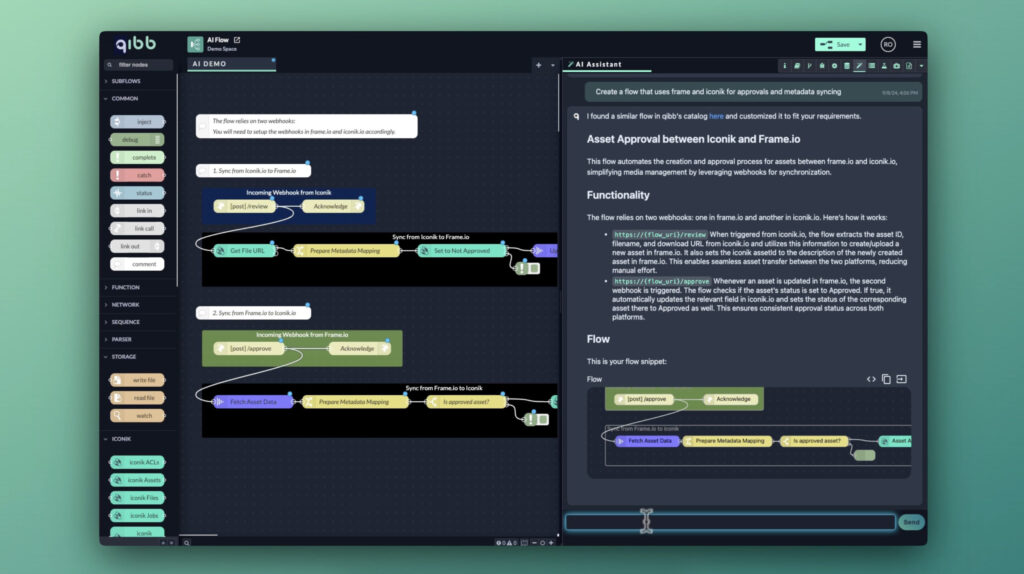Expand the FUNCTION palette category
Image resolution: width=1024 pixels, height=574 pixels.
[x=126, y=287]
